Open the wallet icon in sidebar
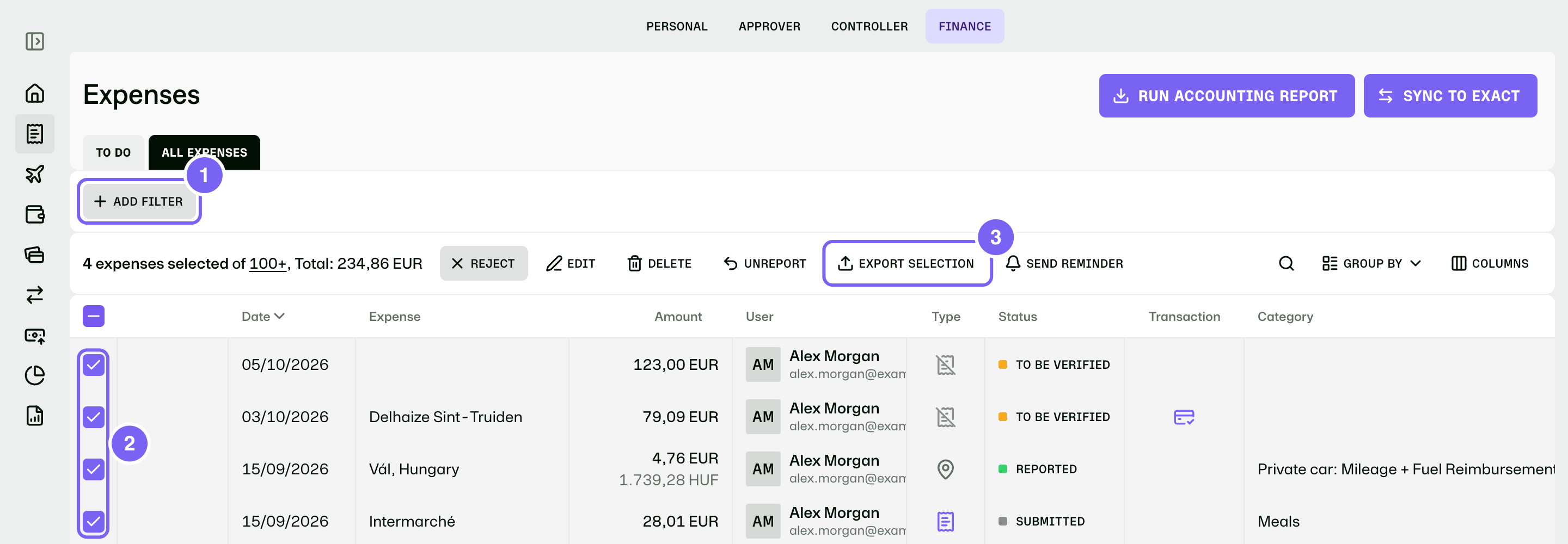1568x544 pixels. [35, 214]
